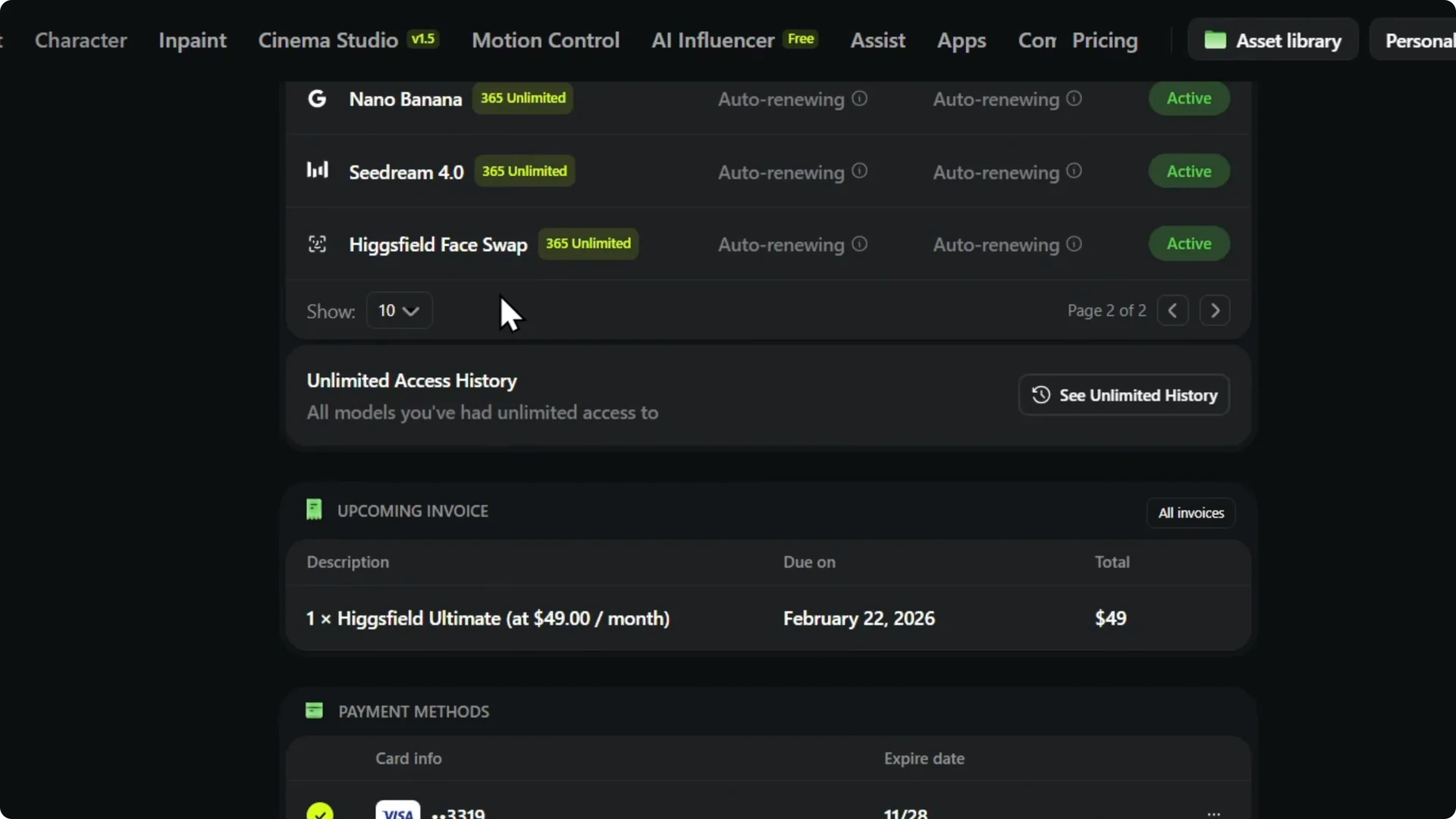Open the card options three-dot menu
Image resolution: width=1456 pixels, height=819 pixels.
pos(1213,811)
